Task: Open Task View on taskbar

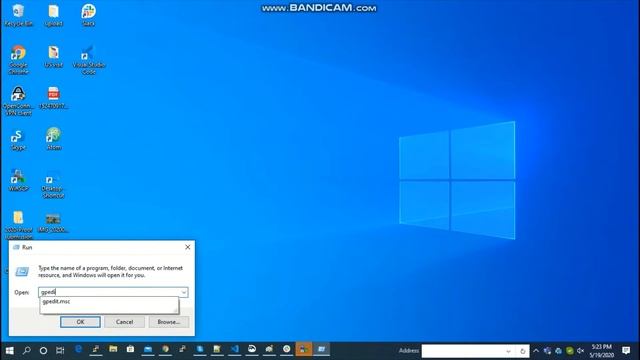Action: pos(60,350)
